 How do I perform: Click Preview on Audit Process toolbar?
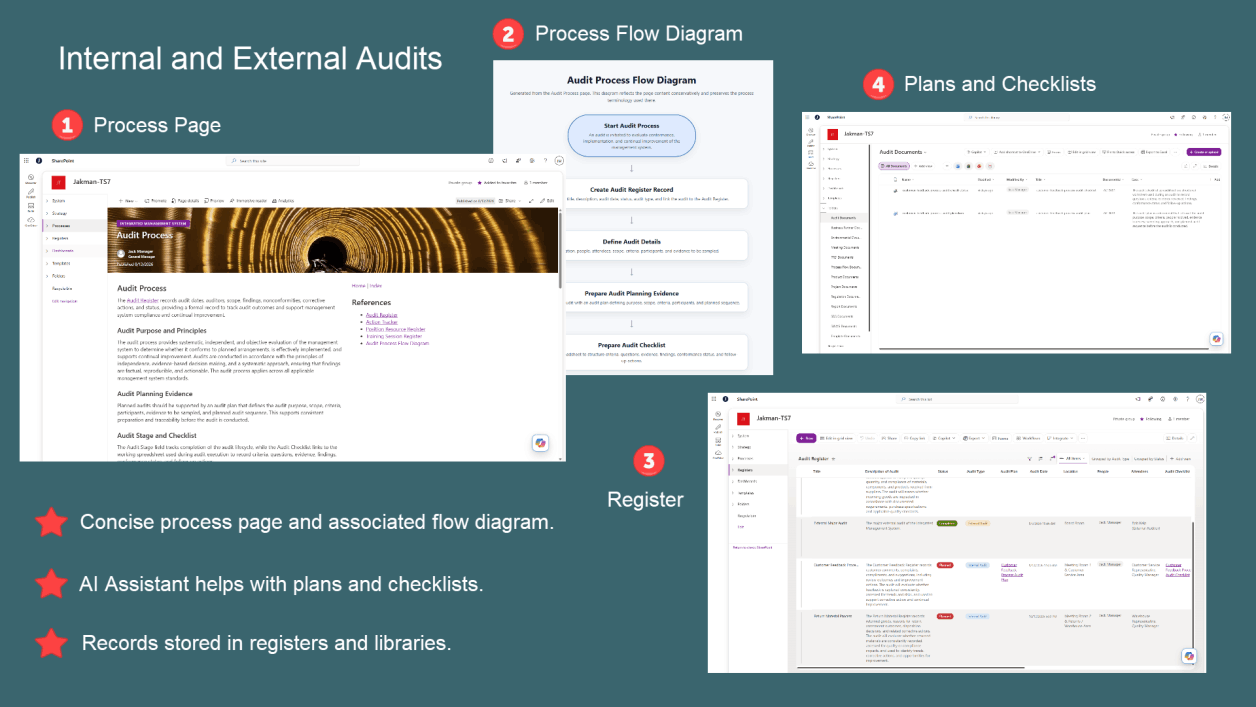tap(214, 200)
